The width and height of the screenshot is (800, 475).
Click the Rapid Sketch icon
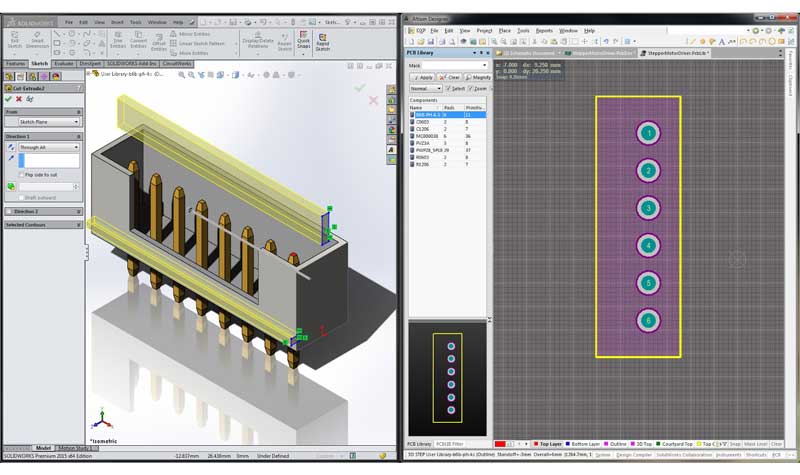tap(323, 39)
